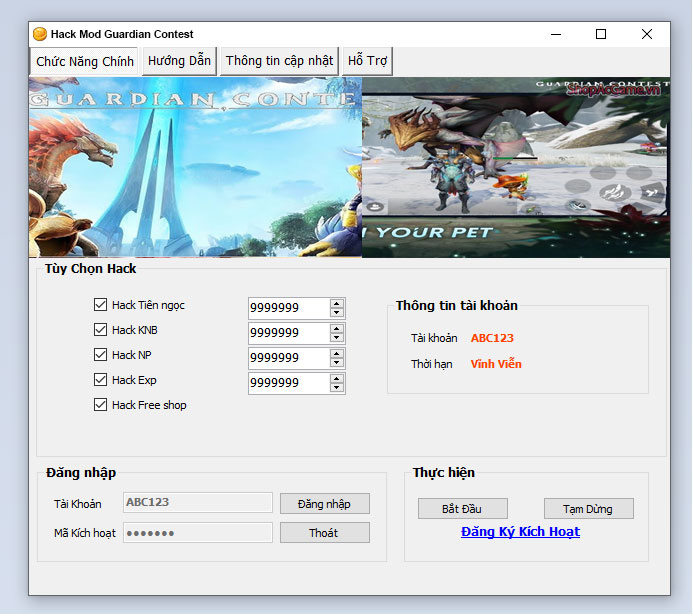Decrease the Hack Tiên ngọc value with down arrow
The image size is (693, 616).
337,313
